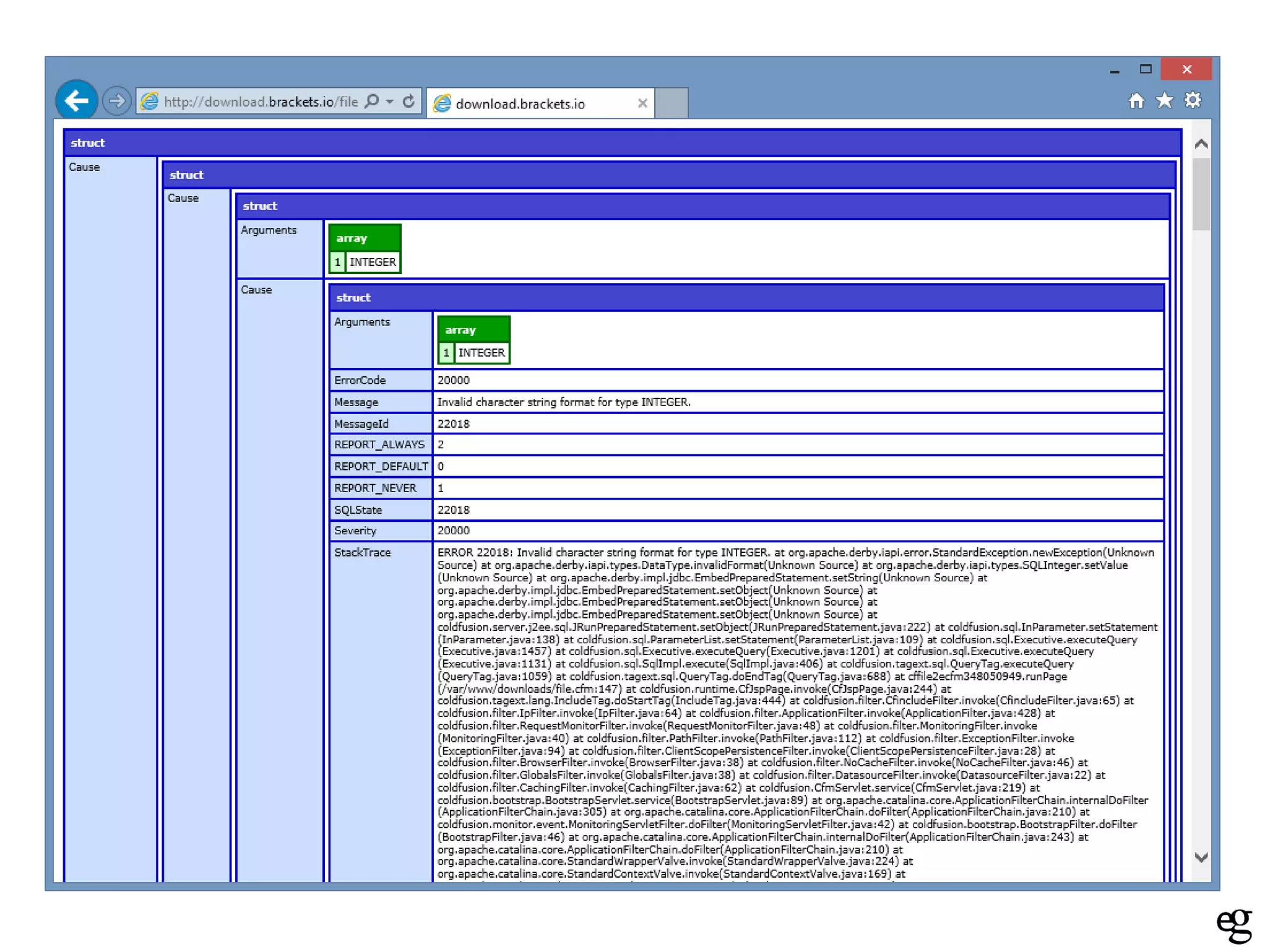This screenshot has height=952, width=1270.
Task: Open address bar autocomplete dropdown arrow
Action: tap(390, 101)
